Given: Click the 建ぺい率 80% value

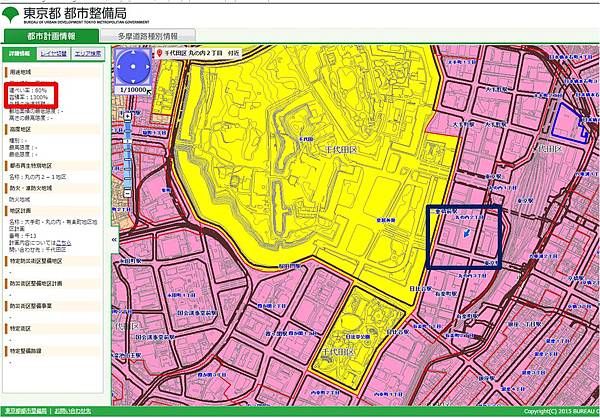Looking at the screenshot, I should [x=28, y=90].
